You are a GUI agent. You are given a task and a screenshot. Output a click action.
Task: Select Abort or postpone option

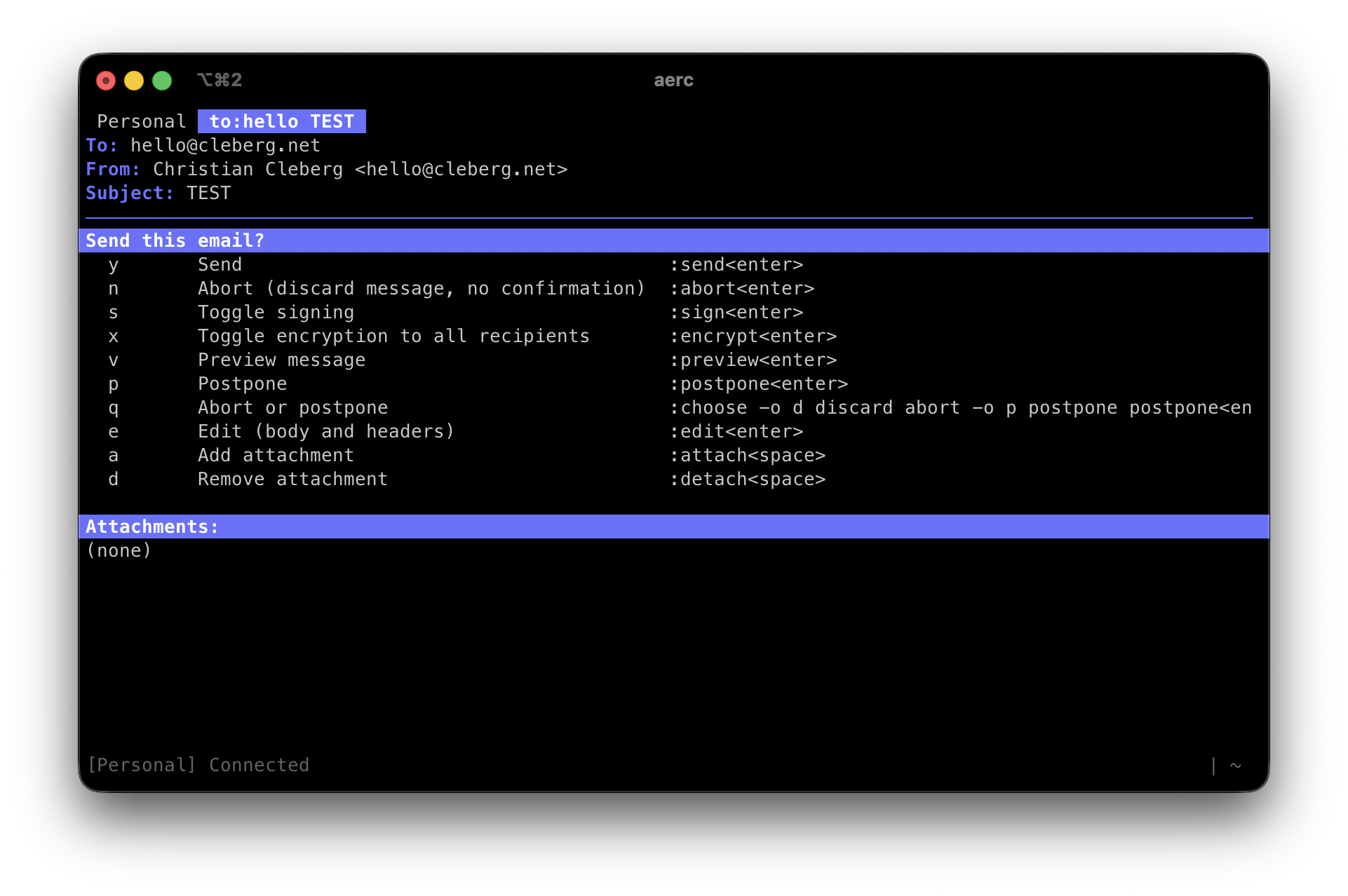(292, 407)
